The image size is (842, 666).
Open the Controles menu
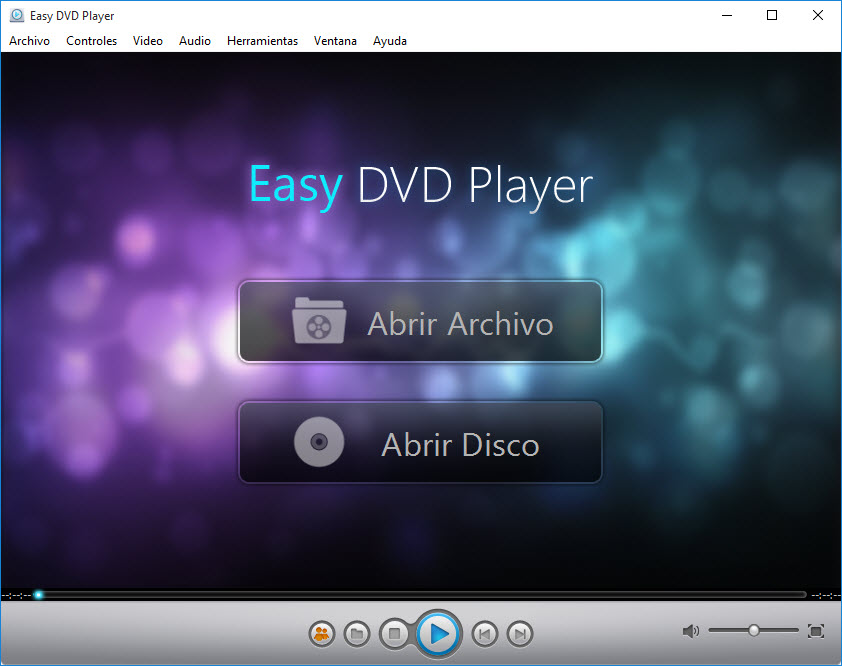pos(91,41)
